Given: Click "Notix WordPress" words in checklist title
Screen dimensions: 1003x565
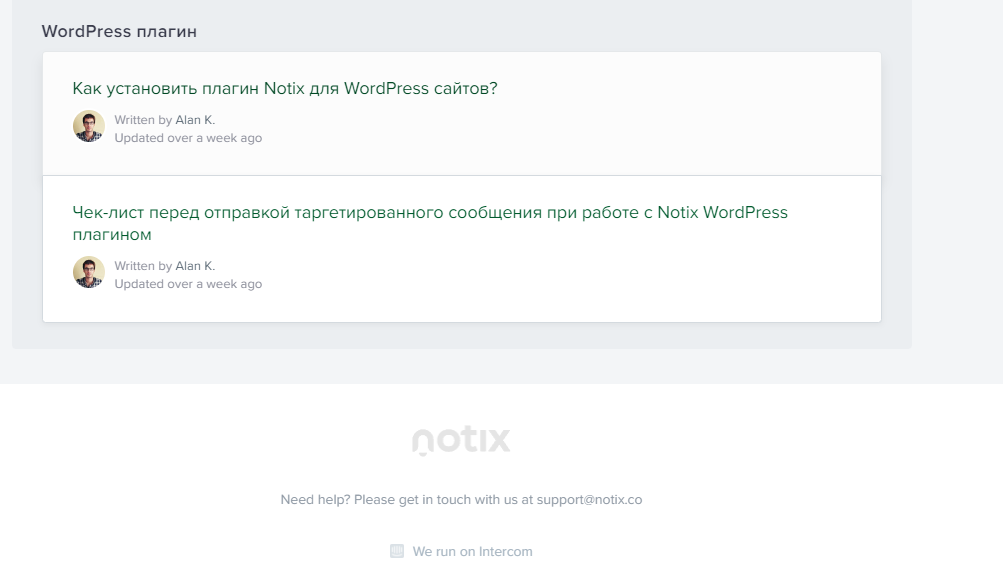Looking at the screenshot, I should pyautogui.click(x=723, y=212).
